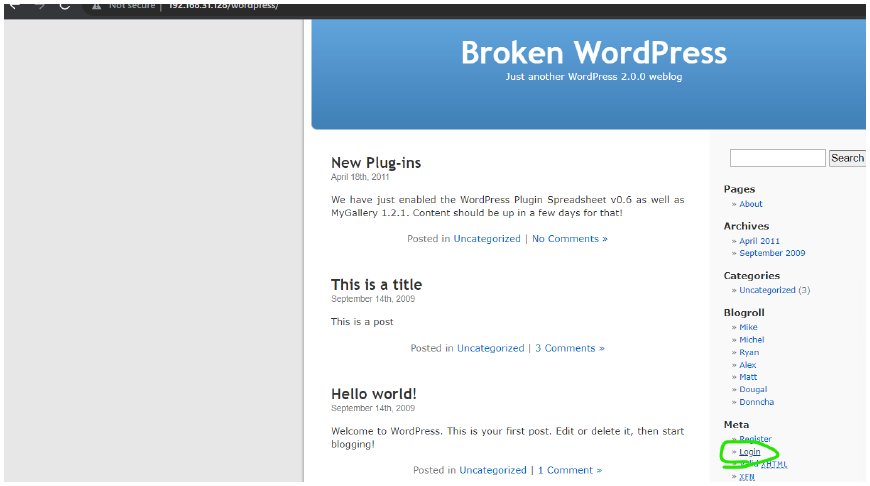Open the Uncategorized category in sidebar
870x486 pixels.
[x=767, y=290]
